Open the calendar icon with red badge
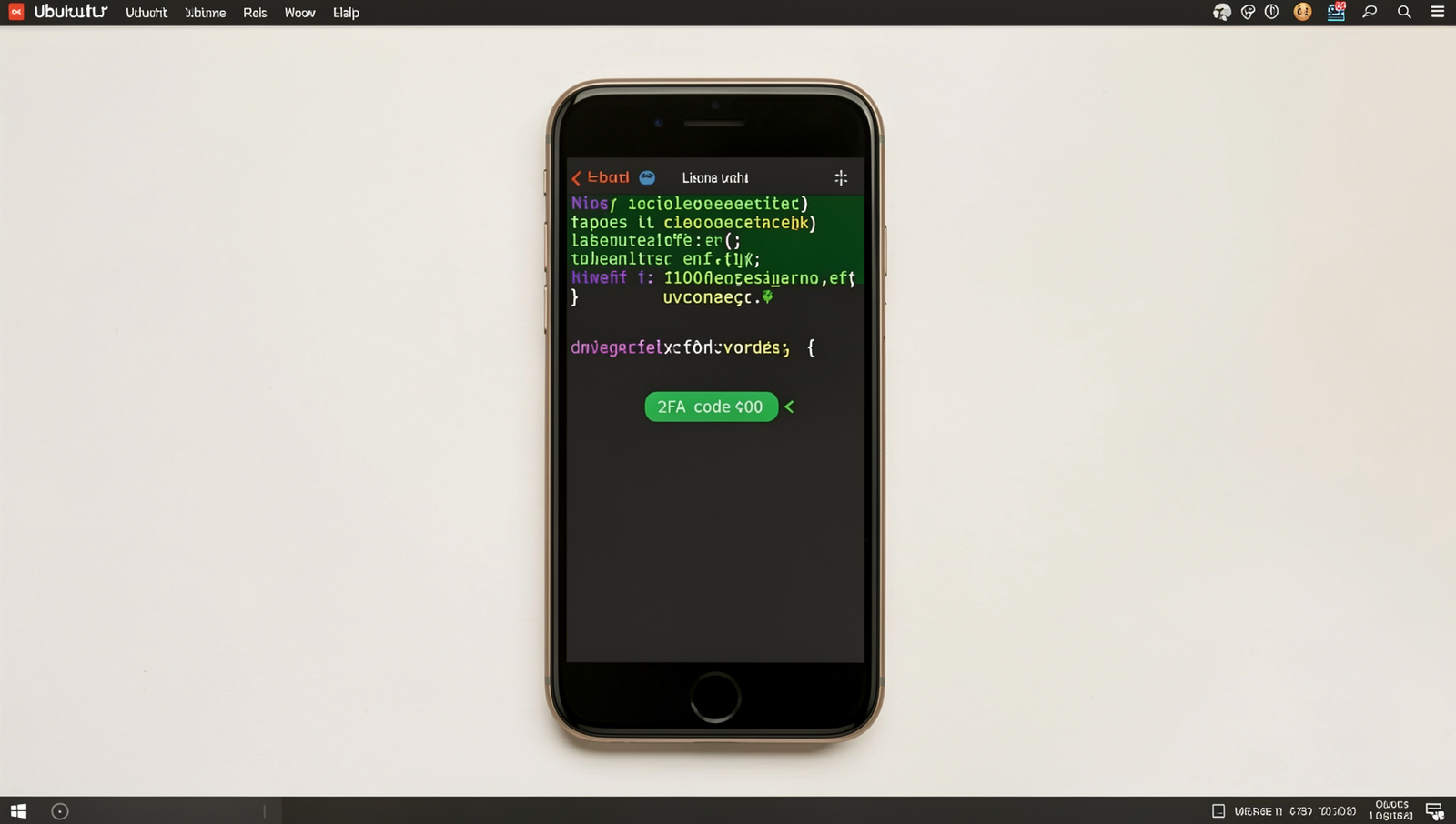 tap(1336, 12)
